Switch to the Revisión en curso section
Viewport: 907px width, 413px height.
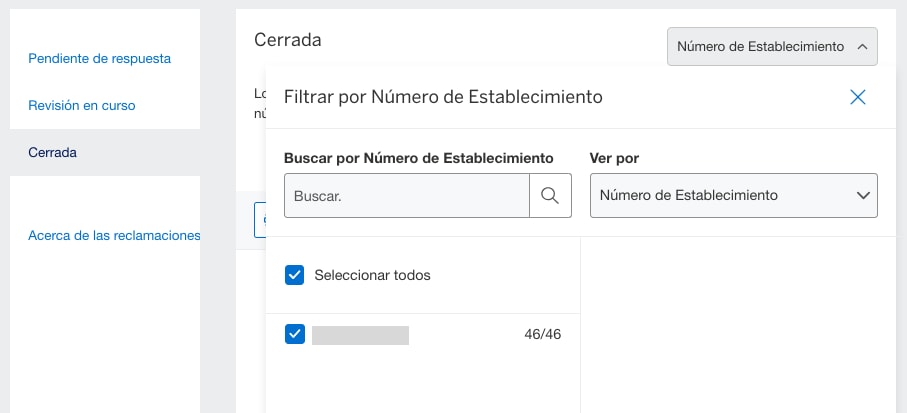click(x=81, y=105)
